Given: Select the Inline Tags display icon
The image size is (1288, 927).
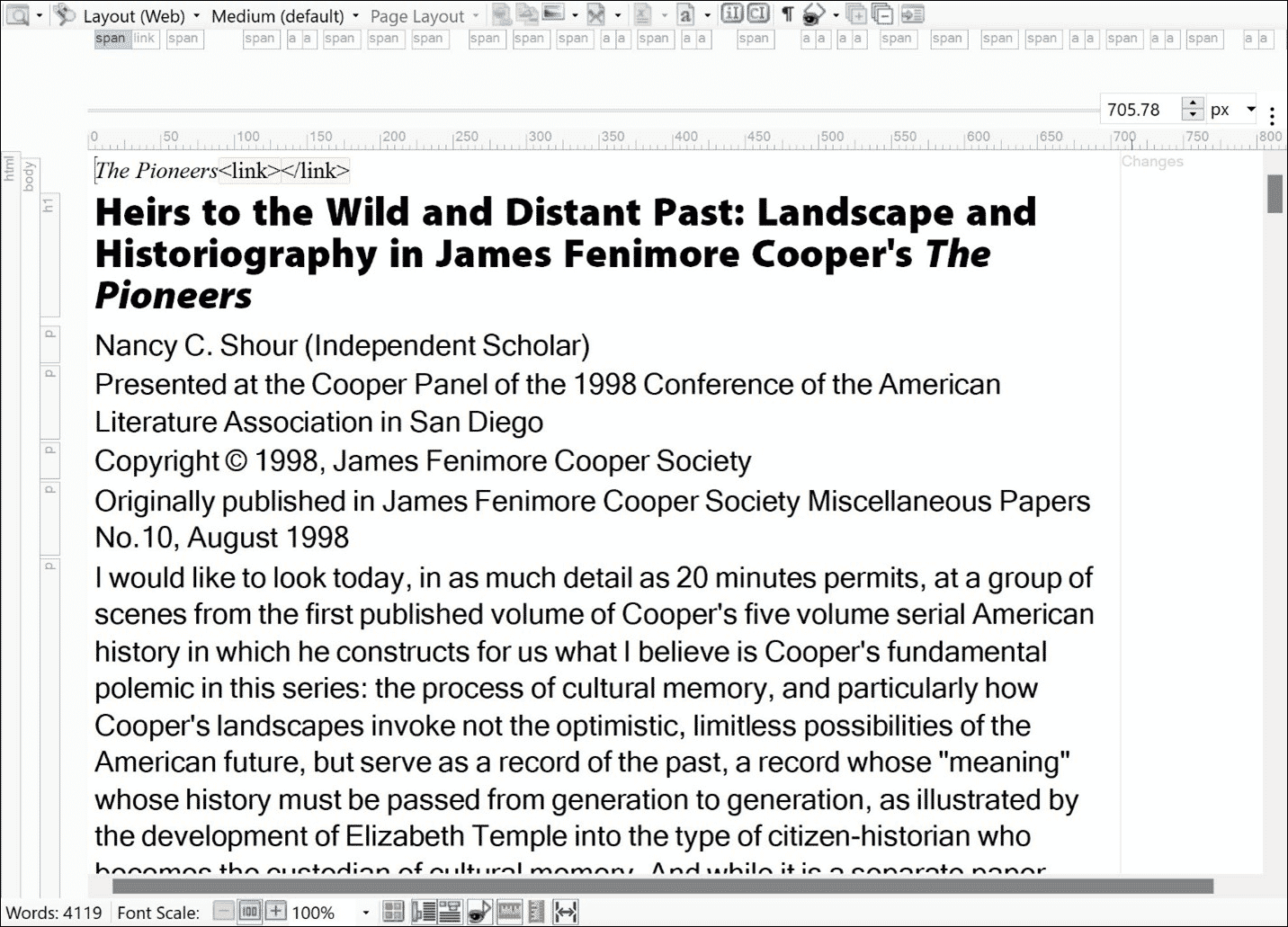Looking at the screenshot, I should 733,14.
